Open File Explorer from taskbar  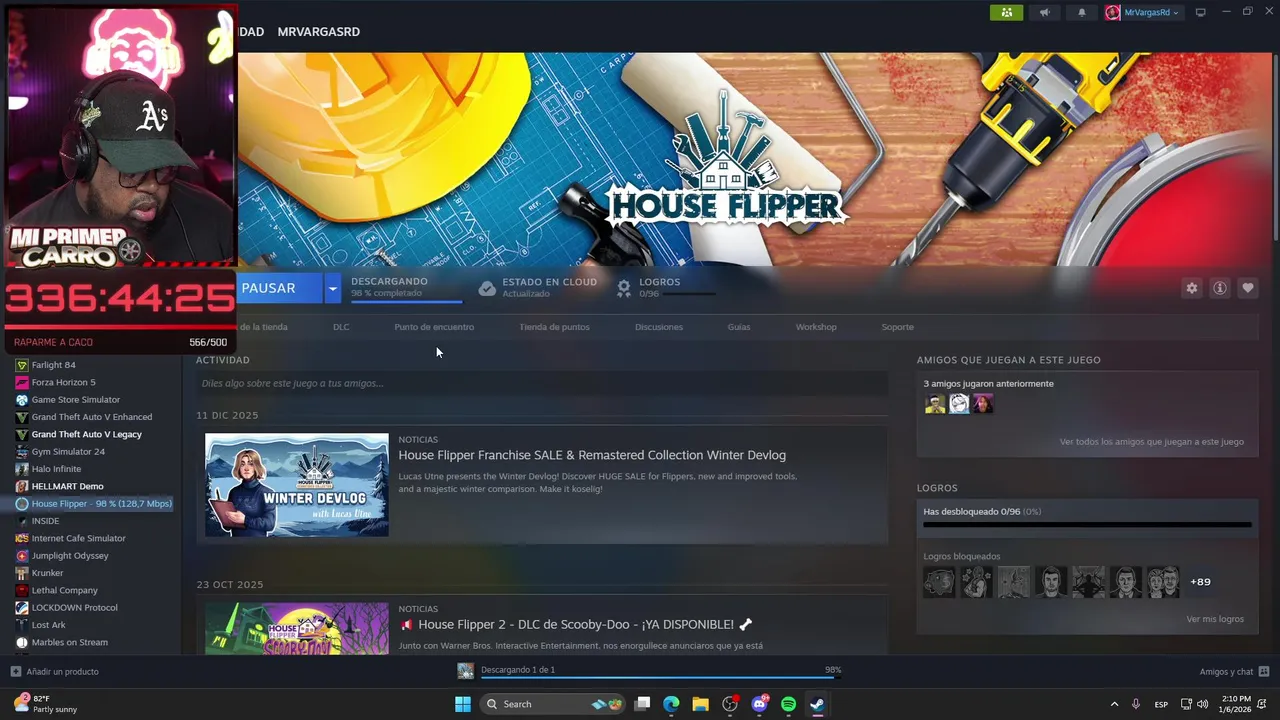tap(700, 704)
